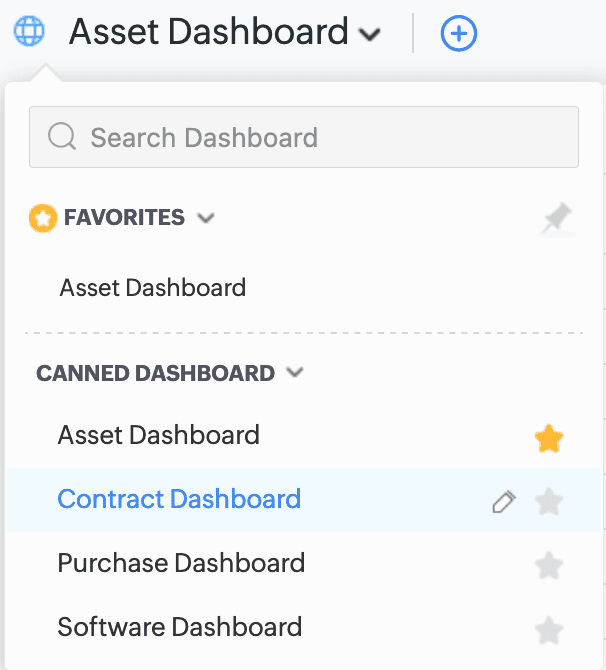
Task: Click the orange star badge beside Favorites
Action: [x=43, y=218]
